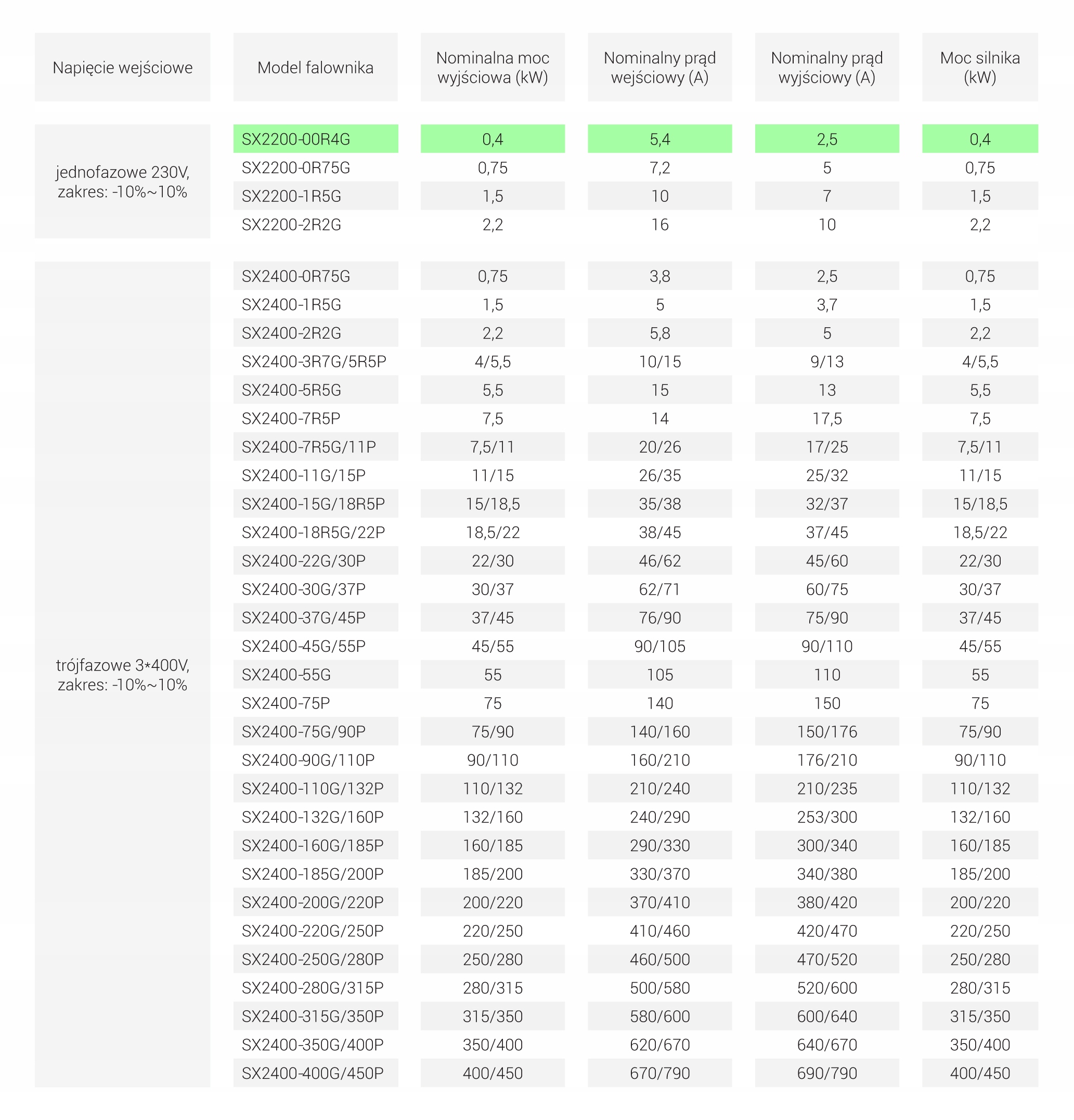
Task: Click the SX2200-2R2G model name
Action: [x=291, y=225]
